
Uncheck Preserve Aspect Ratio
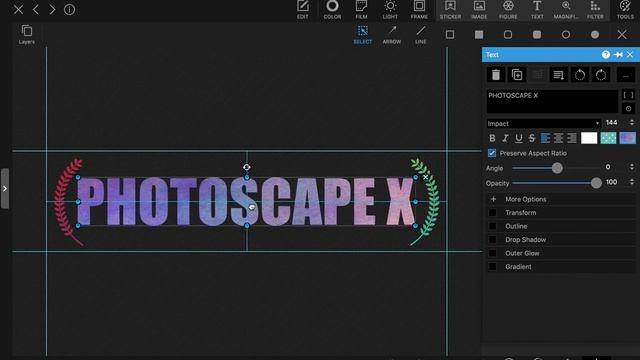tap(492, 153)
